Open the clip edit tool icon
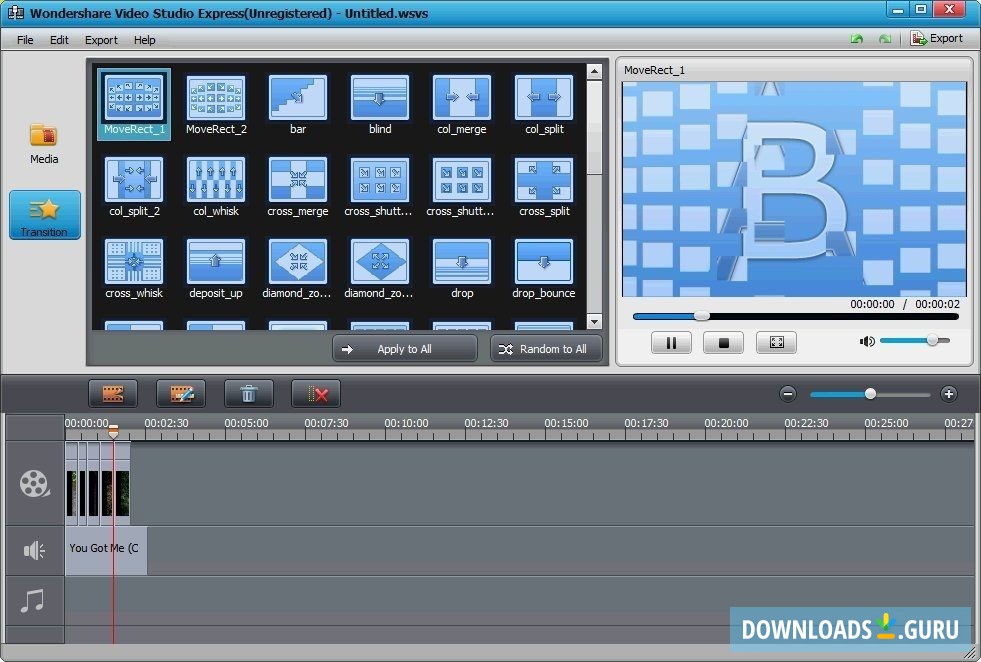981x662 pixels. click(x=181, y=394)
